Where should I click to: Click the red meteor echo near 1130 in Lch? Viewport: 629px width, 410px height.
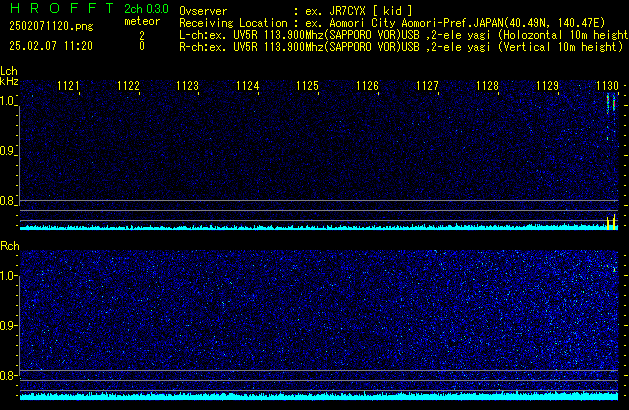[611, 103]
